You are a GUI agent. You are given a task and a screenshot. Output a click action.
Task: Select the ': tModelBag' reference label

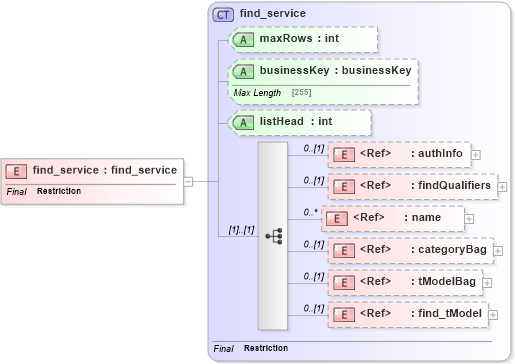pyautogui.click(x=443, y=282)
